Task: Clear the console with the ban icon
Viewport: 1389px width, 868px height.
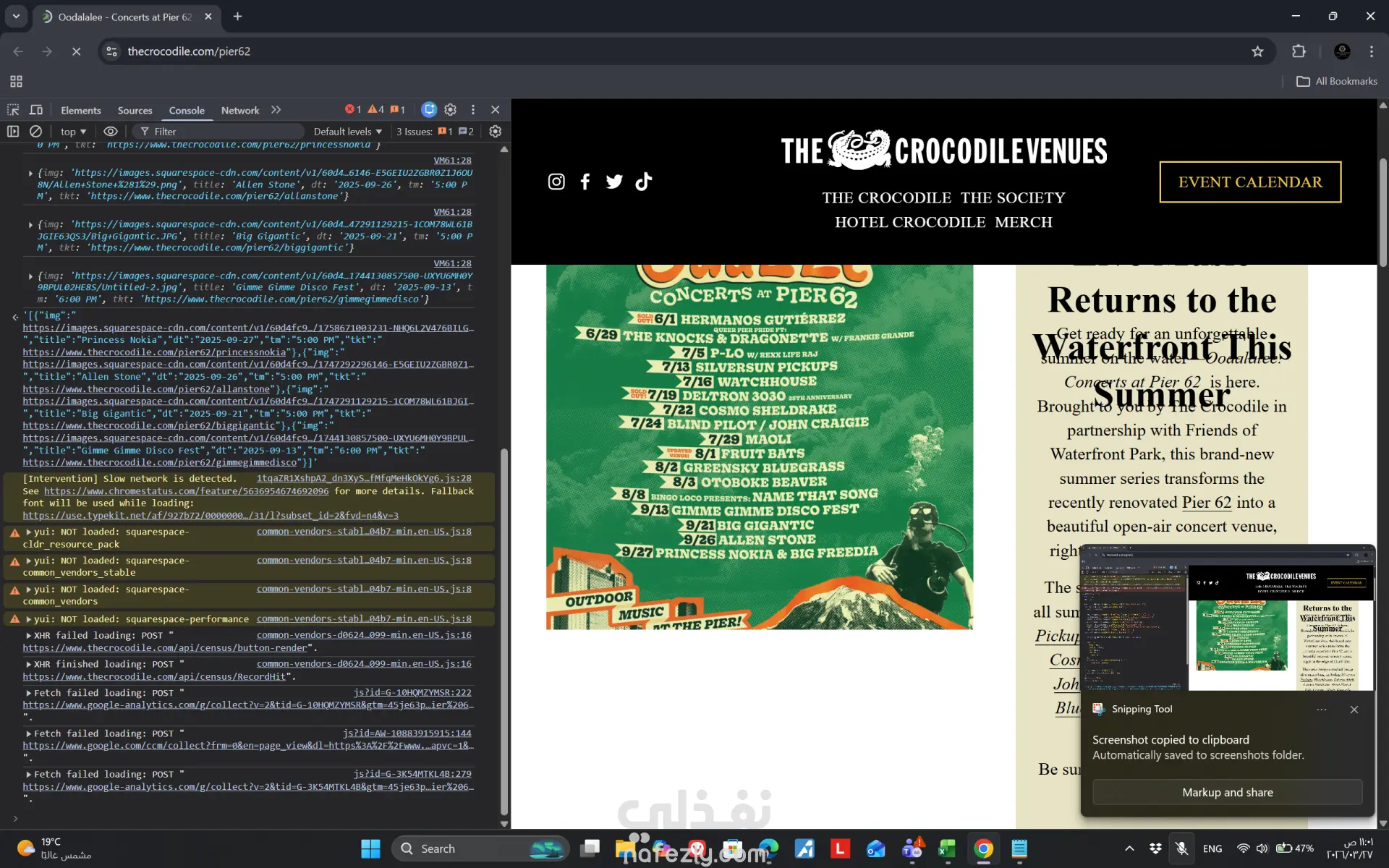Action: click(35, 132)
